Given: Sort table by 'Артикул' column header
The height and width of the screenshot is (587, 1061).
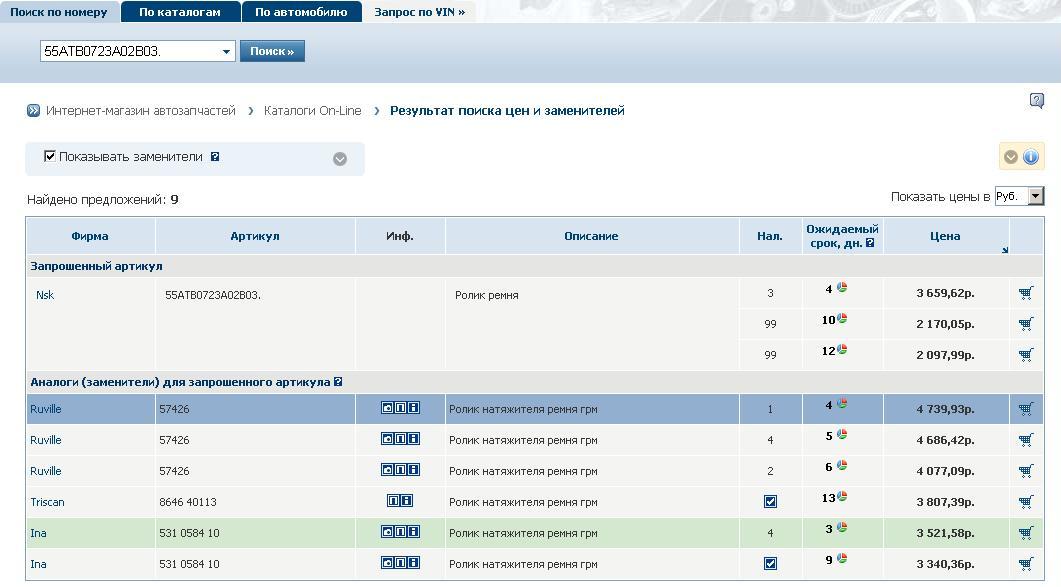Looking at the screenshot, I should pyautogui.click(x=254, y=236).
